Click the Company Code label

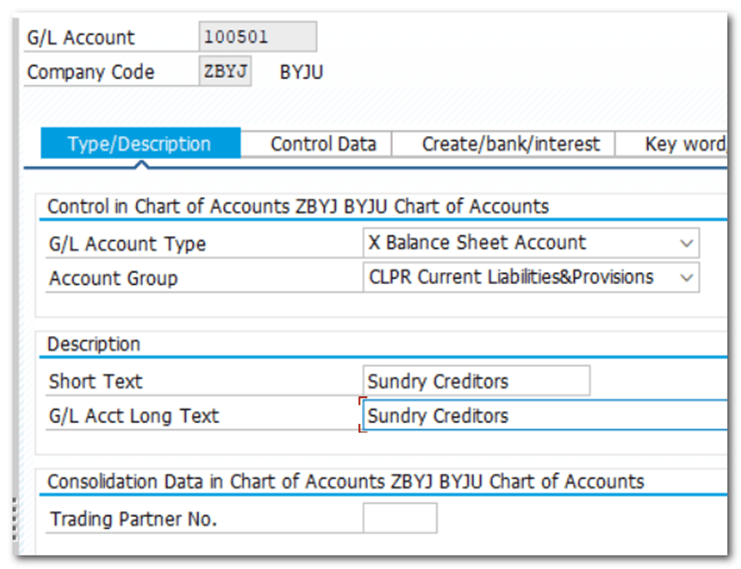click(91, 72)
